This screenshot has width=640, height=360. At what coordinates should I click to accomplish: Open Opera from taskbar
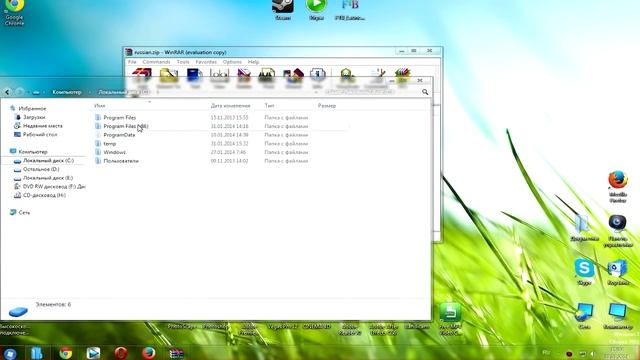coord(121,353)
